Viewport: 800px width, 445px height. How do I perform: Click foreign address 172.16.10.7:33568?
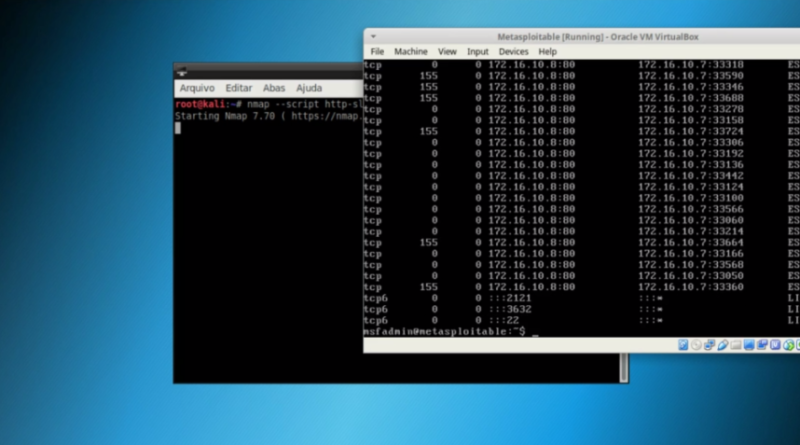pyautogui.click(x=691, y=265)
